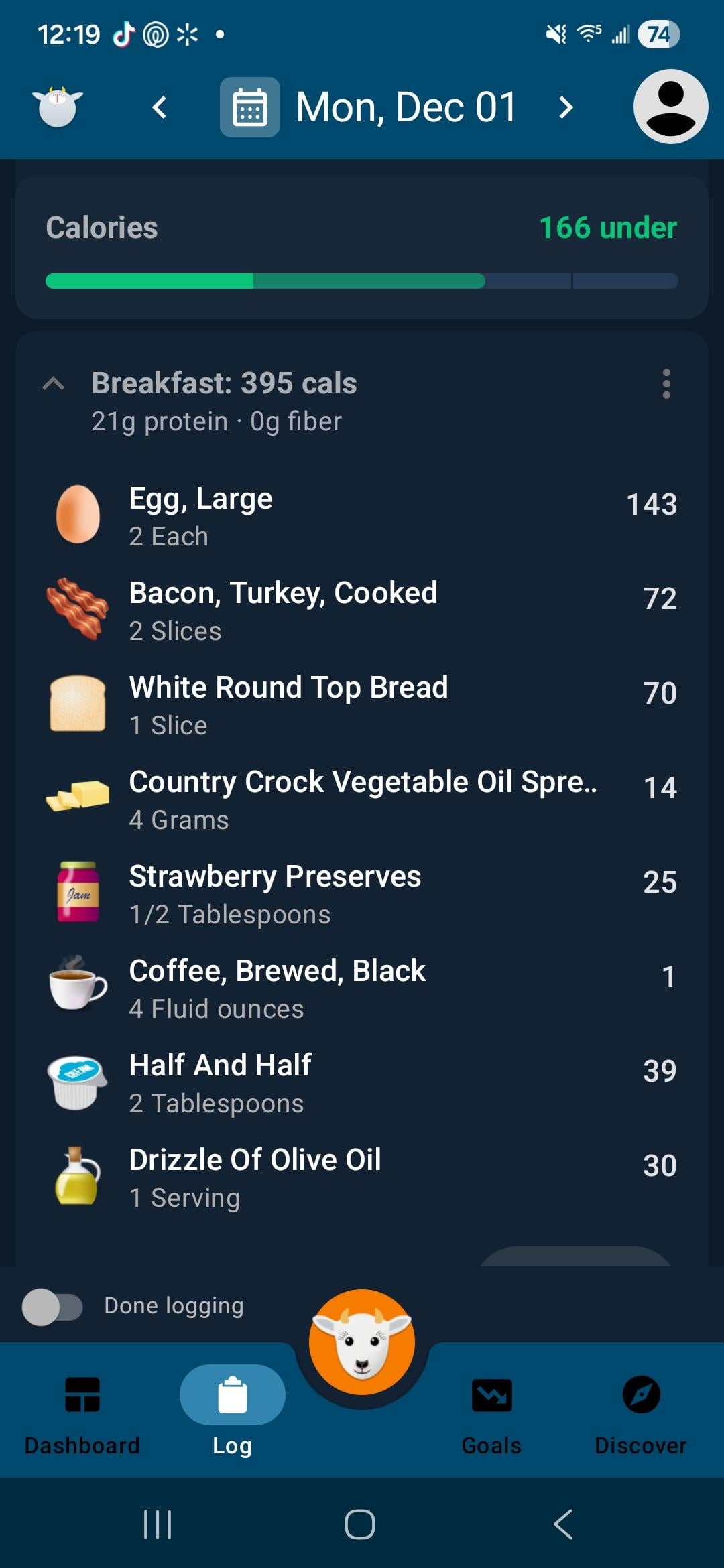Switch to the Dashboard tab
Viewport: 724px width, 1568px height.
pos(82,1411)
